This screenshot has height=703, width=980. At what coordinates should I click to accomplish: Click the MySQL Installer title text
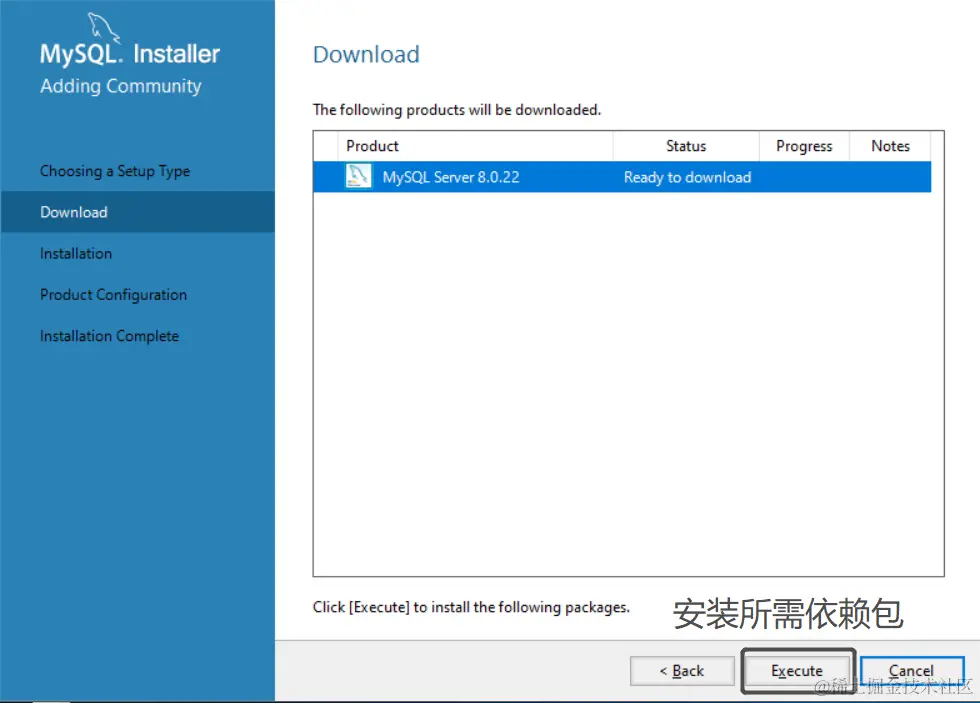130,54
